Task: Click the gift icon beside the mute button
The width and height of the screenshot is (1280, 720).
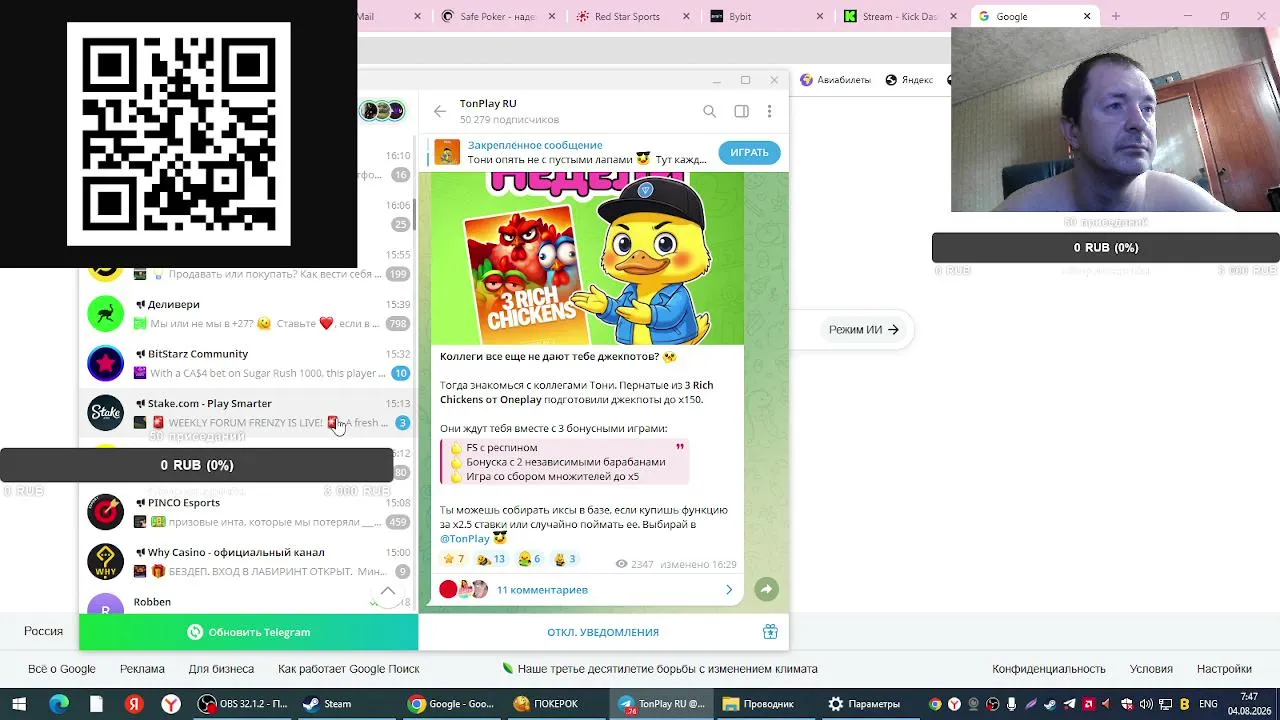Action: (x=770, y=632)
